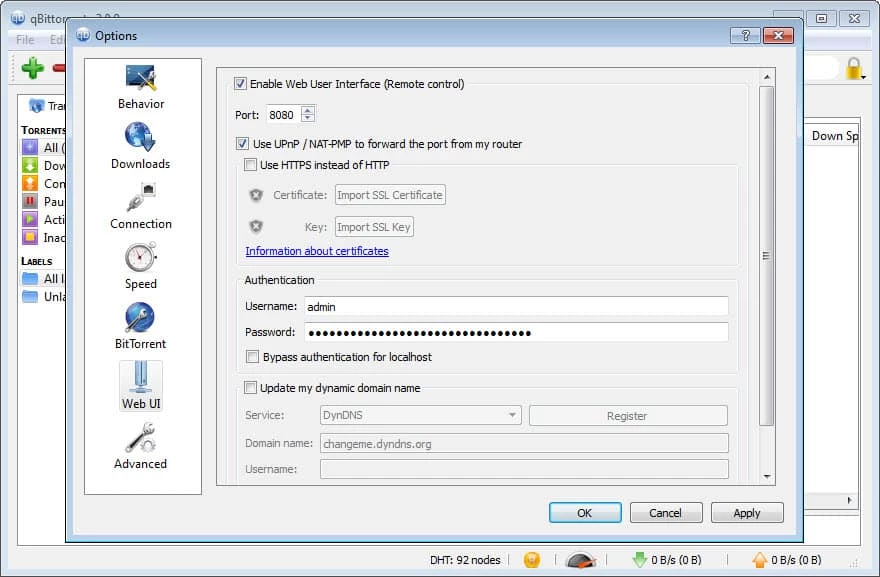Open the DynDNS service dropdown
This screenshot has height=577, width=880.
421,415
